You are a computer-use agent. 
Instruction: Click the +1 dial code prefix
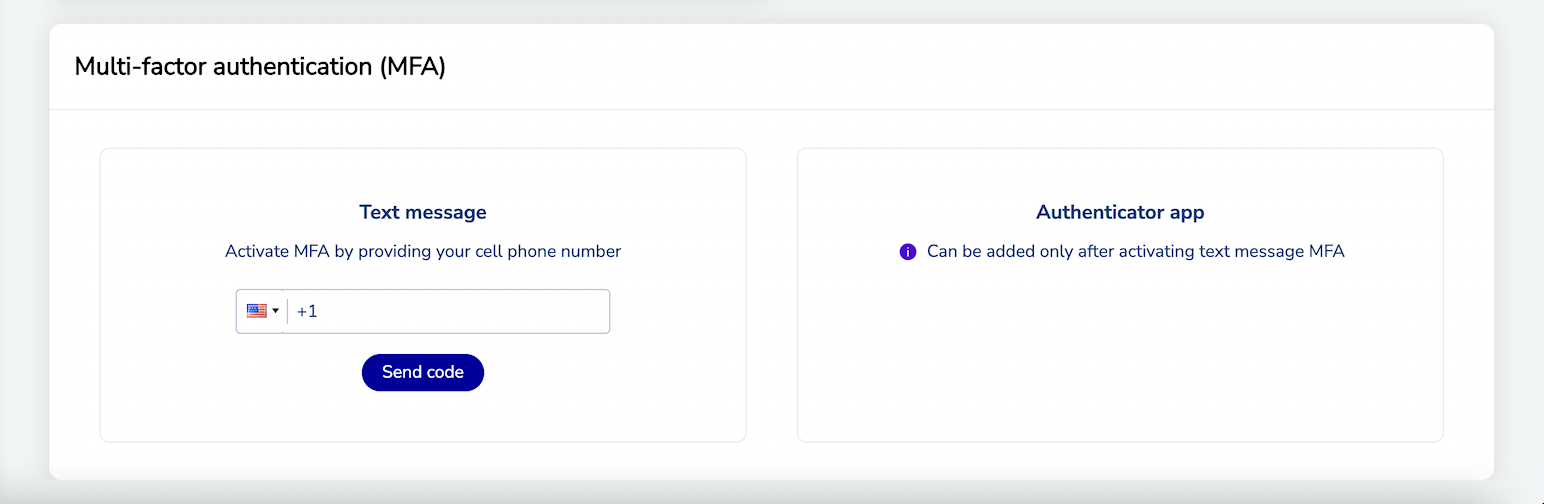pyautogui.click(x=307, y=311)
